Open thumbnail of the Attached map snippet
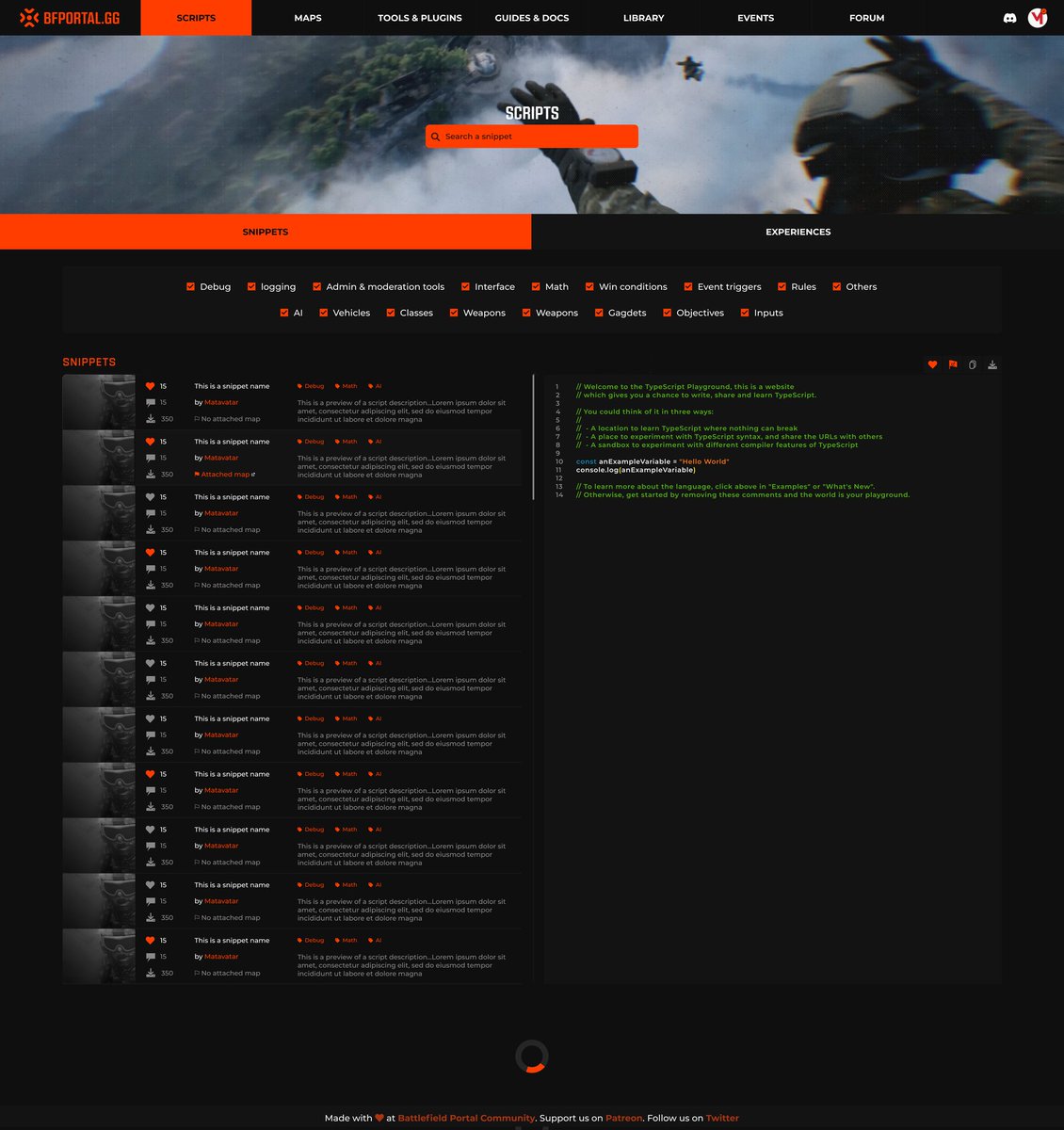 (x=99, y=458)
